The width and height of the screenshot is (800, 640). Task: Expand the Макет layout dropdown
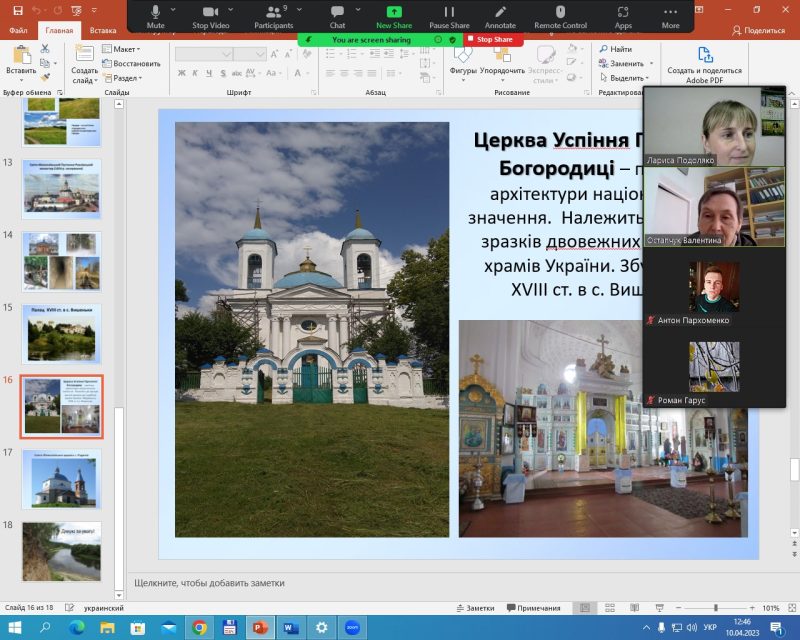tap(125, 49)
